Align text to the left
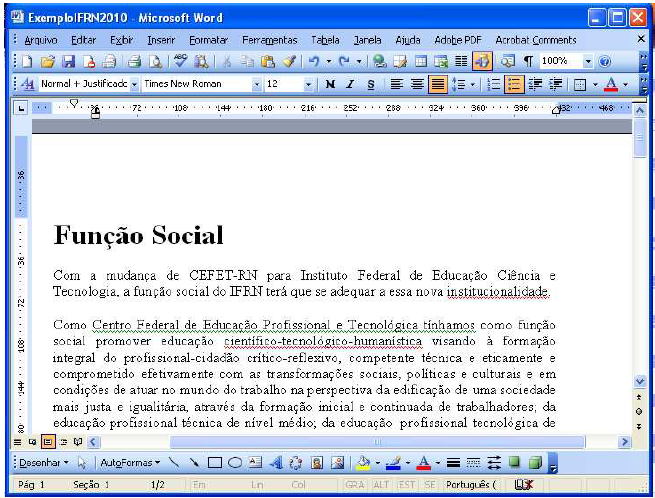 396,84
